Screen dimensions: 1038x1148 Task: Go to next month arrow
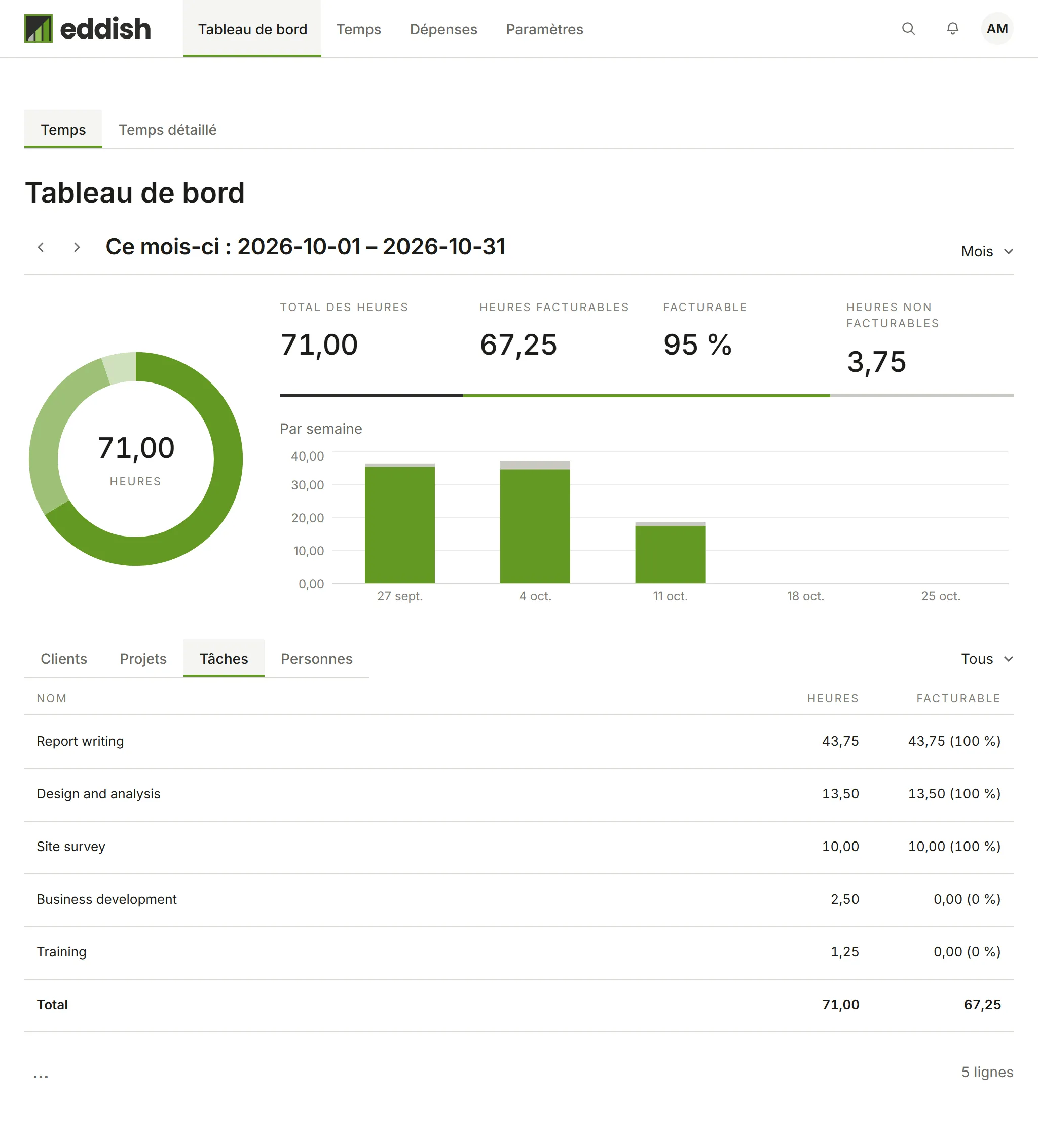click(x=77, y=247)
